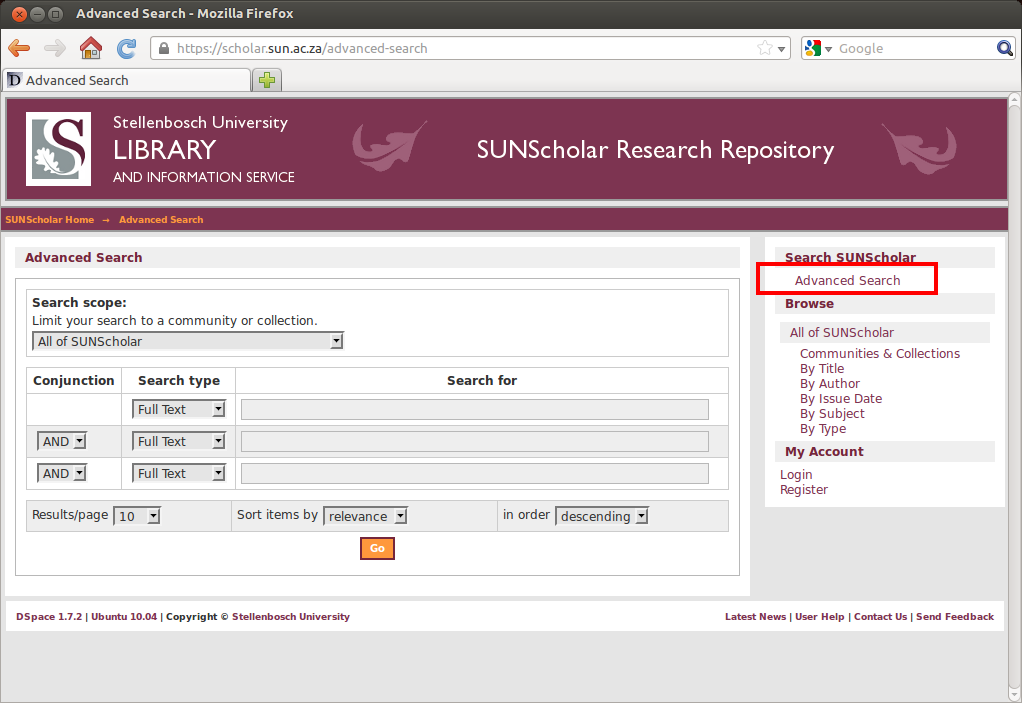This screenshot has height=703, width=1022.
Task: Click the lock icon in the address bar
Action: (x=164, y=48)
